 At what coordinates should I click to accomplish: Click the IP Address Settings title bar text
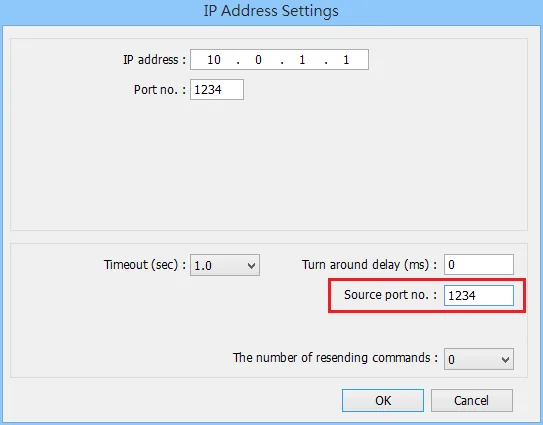coord(271,11)
